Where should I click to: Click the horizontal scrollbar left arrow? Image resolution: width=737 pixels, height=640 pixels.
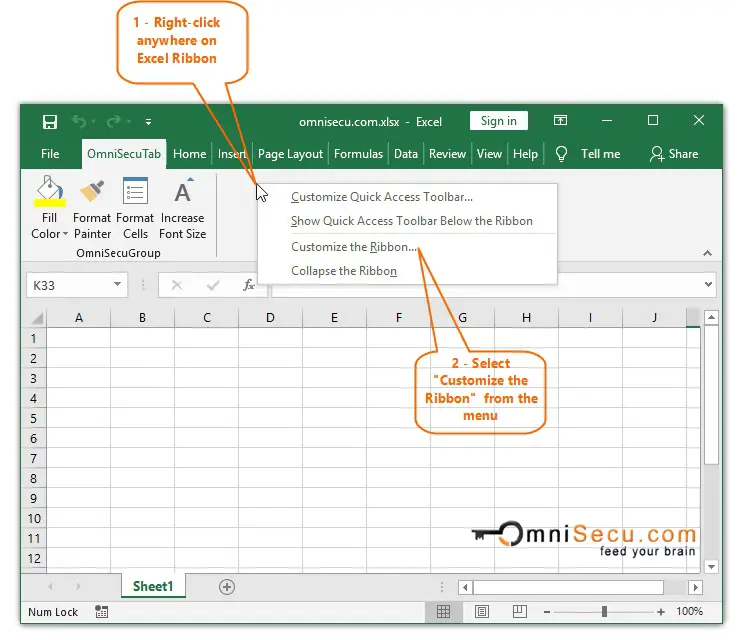pyautogui.click(x=465, y=587)
